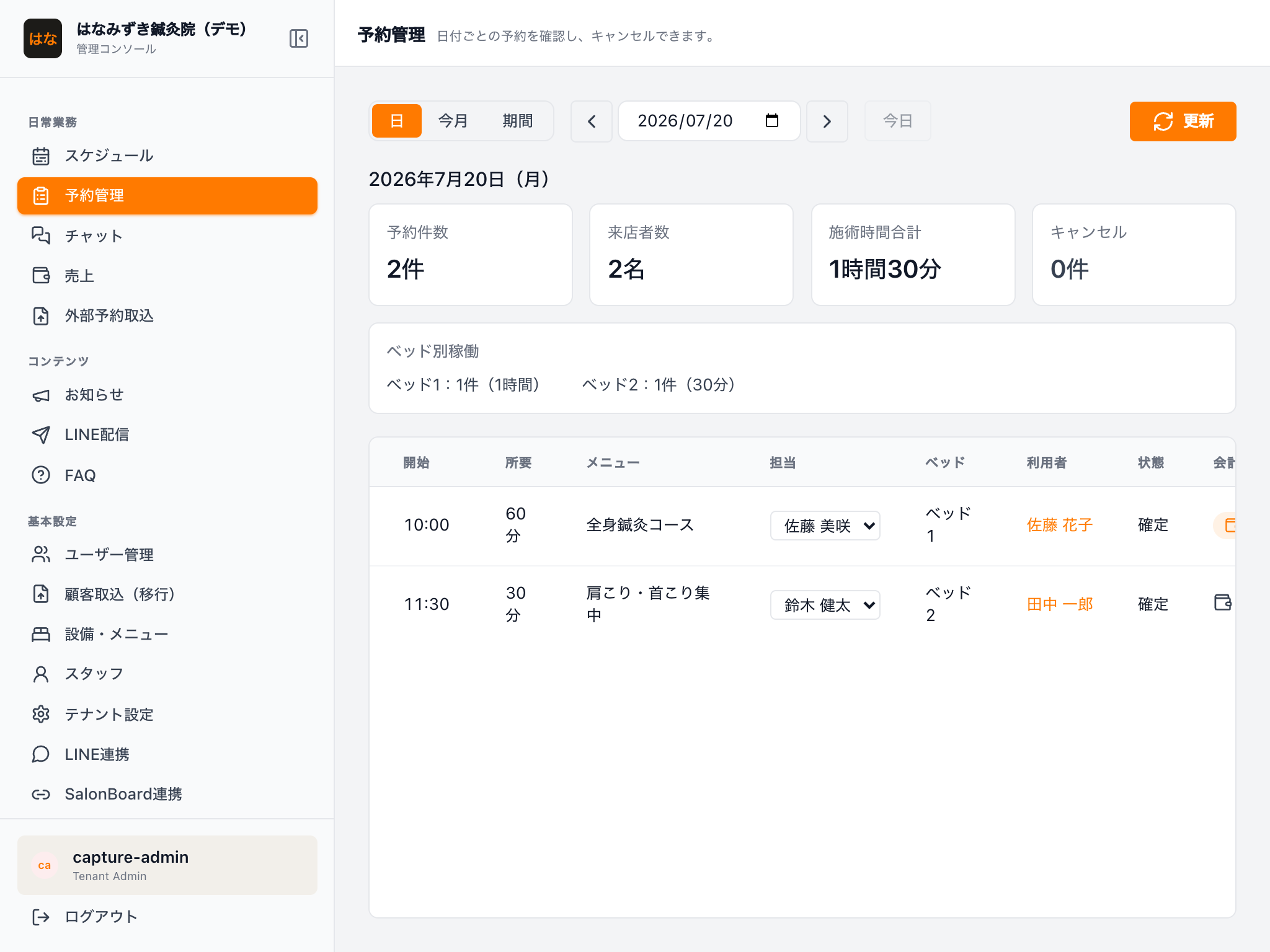Select 予約管理 in the sidebar
1270x952 pixels.
pos(167,196)
